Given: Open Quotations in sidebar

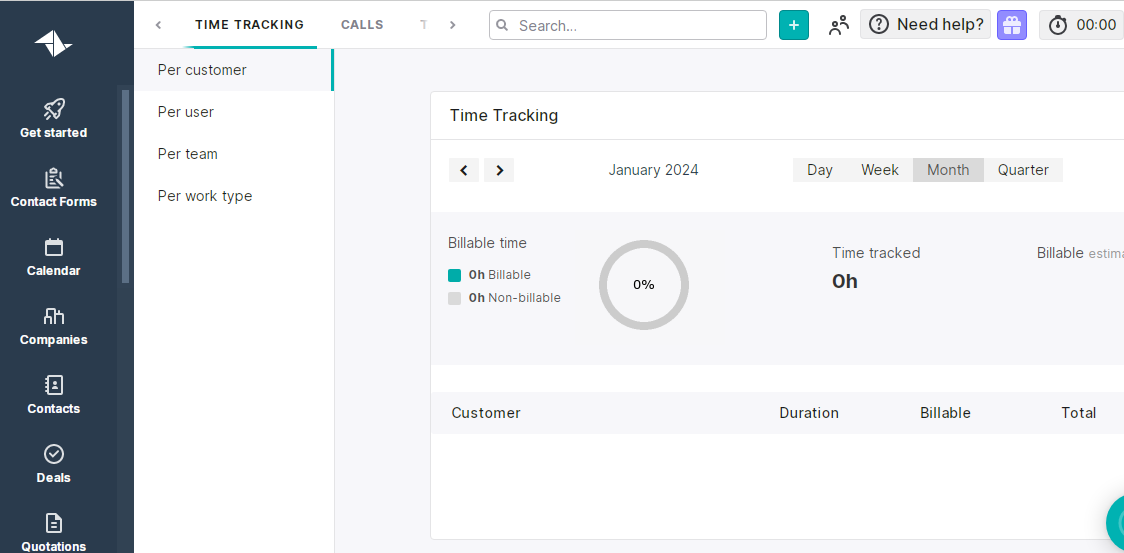Looking at the screenshot, I should coord(54,533).
